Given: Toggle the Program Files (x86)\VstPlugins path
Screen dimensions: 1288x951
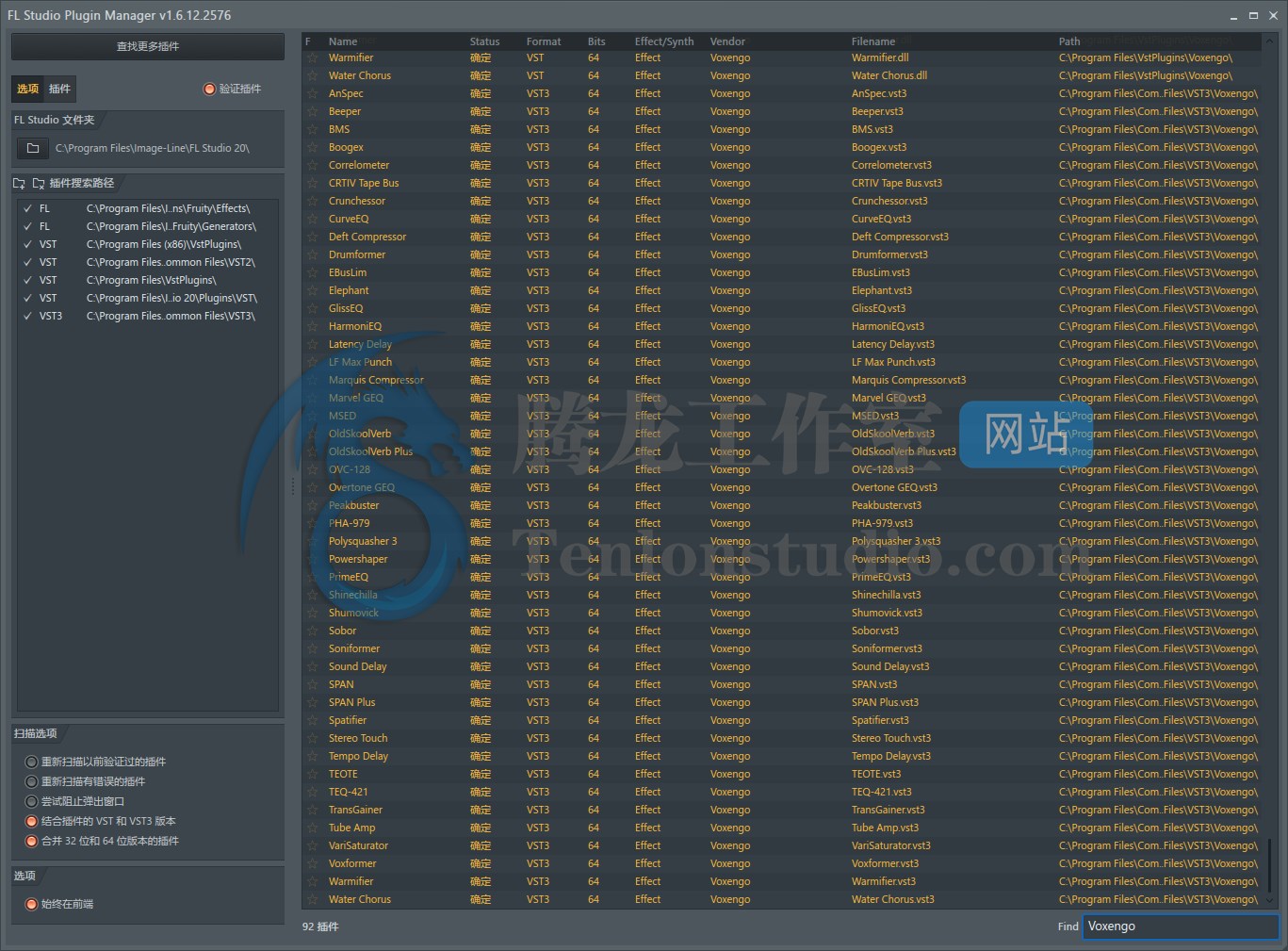Looking at the screenshot, I should (x=27, y=244).
